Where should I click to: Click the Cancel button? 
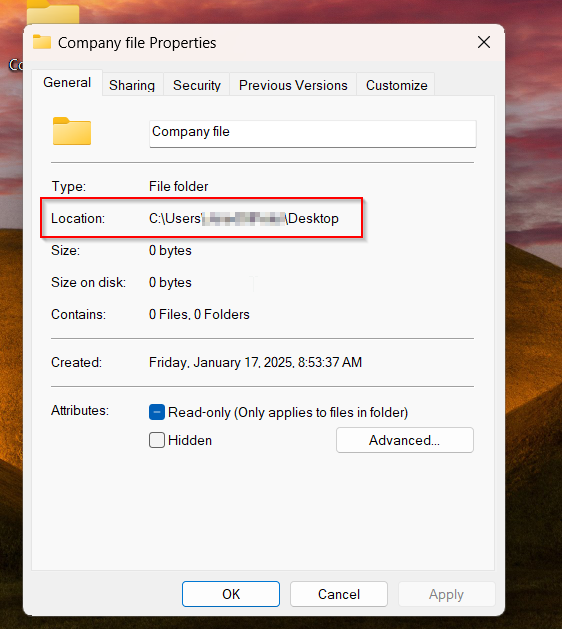tap(339, 594)
